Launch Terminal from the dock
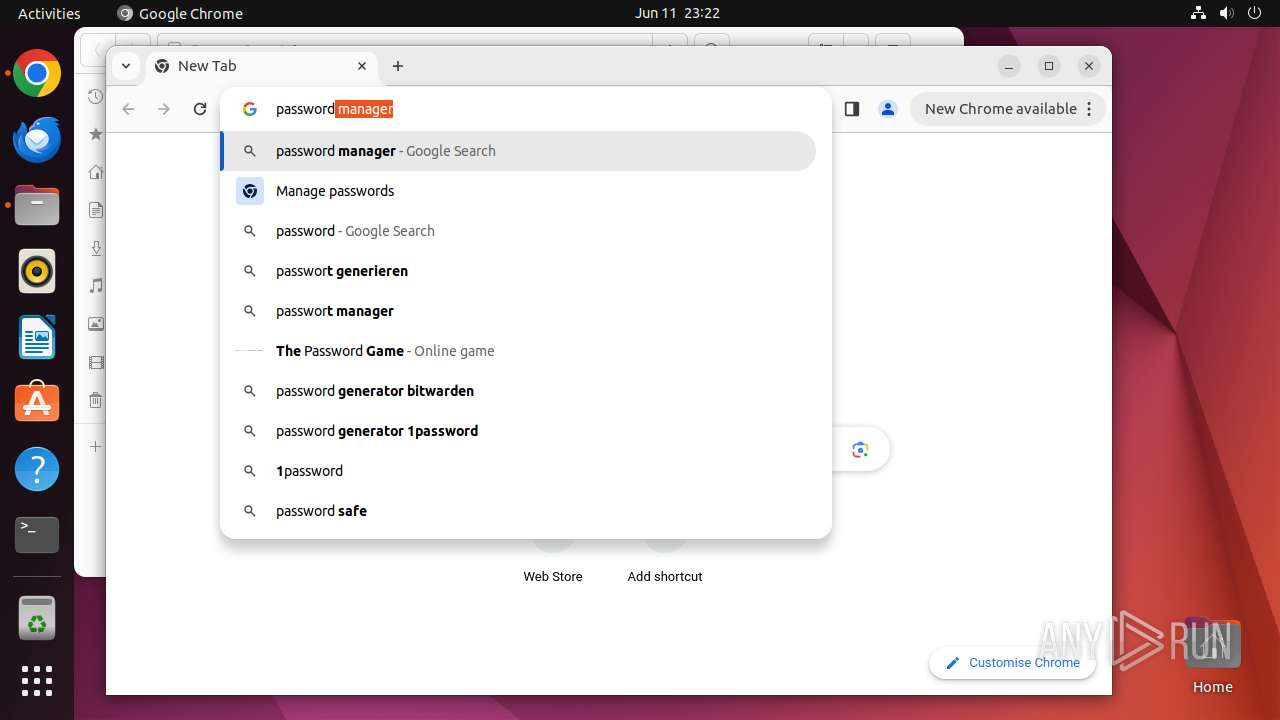The height and width of the screenshot is (720, 1280). pyautogui.click(x=37, y=535)
